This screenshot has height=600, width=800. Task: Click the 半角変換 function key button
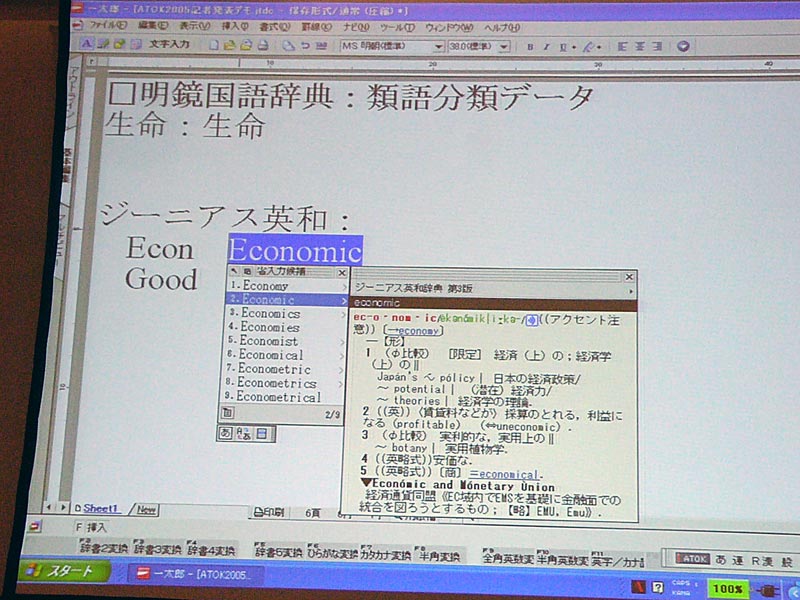438,556
